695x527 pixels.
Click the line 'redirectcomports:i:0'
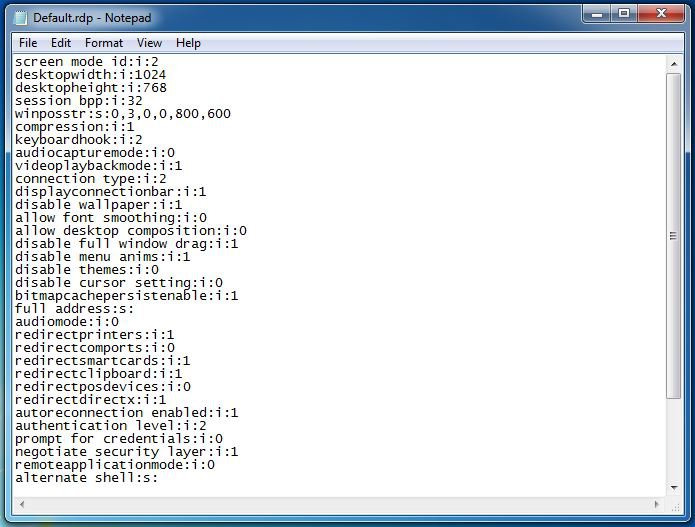click(x=94, y=347)
